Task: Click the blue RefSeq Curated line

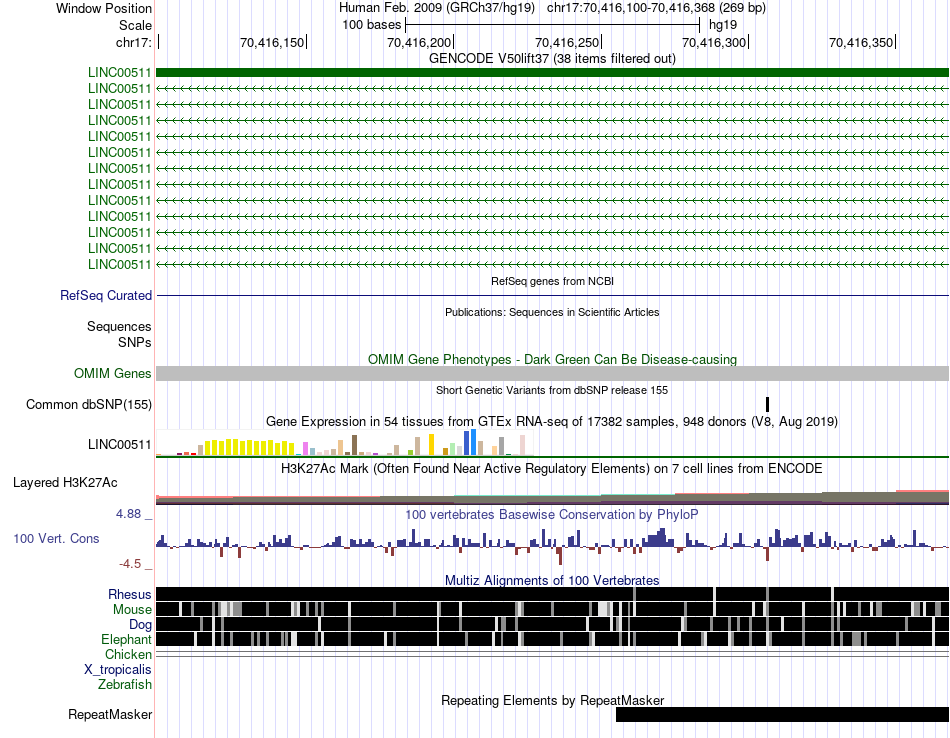Action: pos(553,296)
